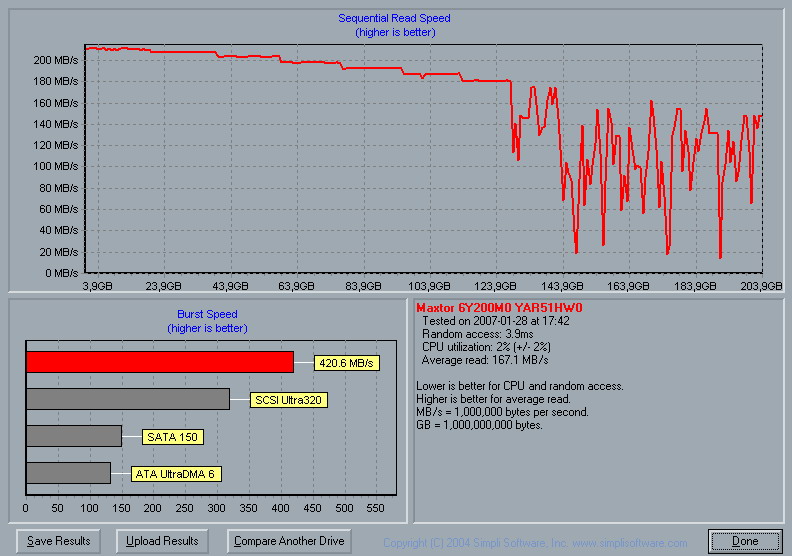Click 'GB = 1,000,000,000 bytes' note
This screenshot has height=556, width=792.
tap(479, 425)
